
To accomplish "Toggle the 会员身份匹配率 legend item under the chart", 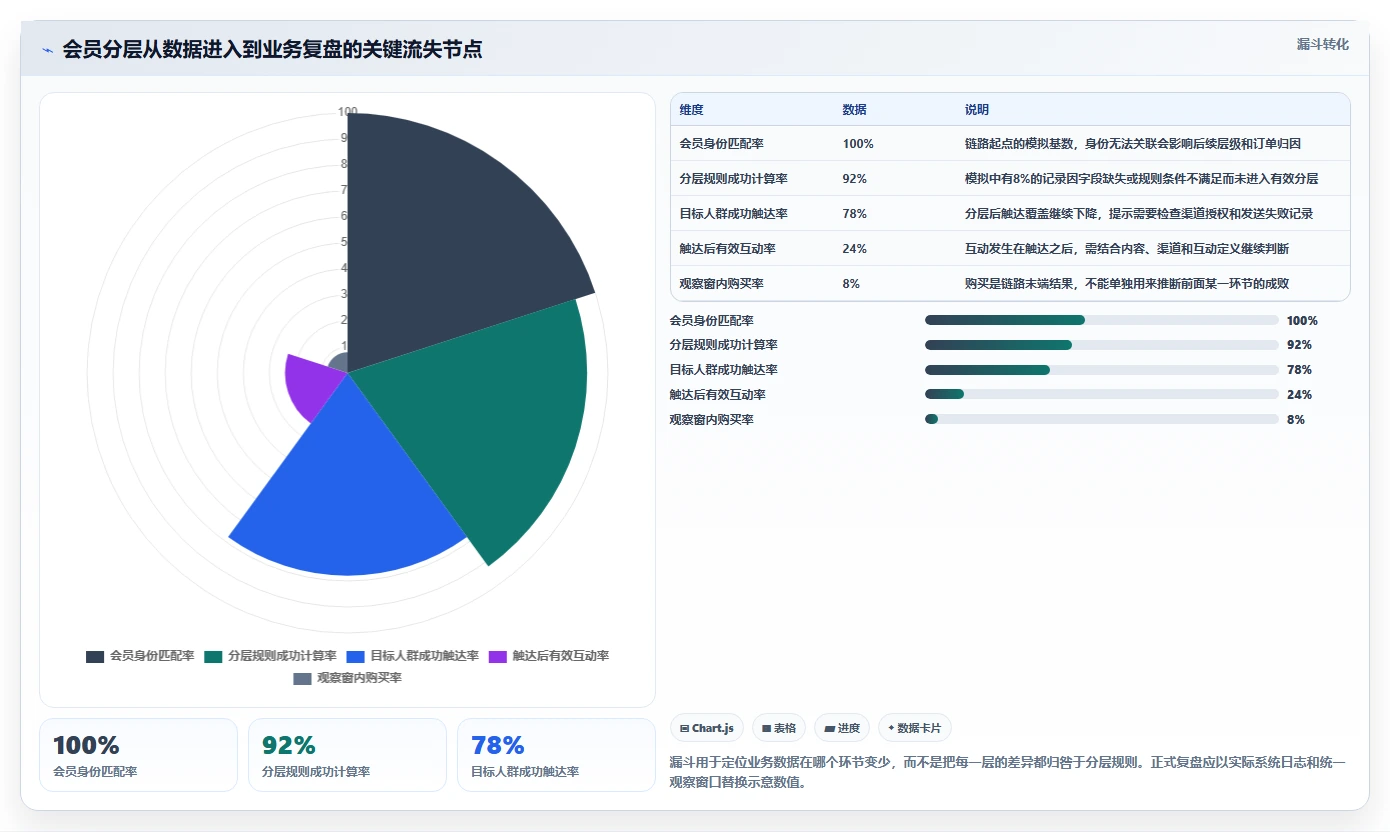I will pos(140,656).
